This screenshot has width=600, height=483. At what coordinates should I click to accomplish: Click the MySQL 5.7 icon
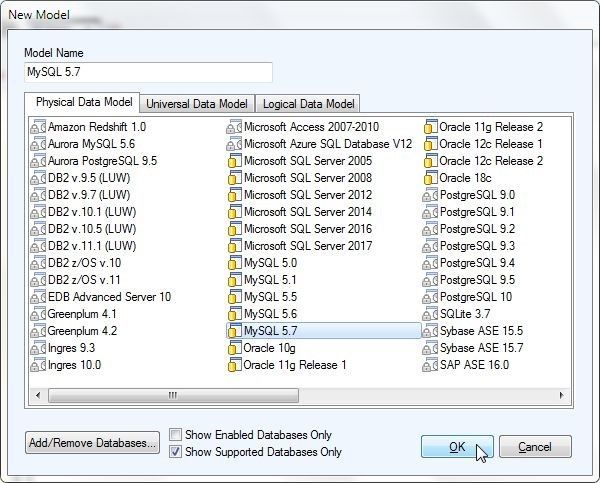pos(234,331)
